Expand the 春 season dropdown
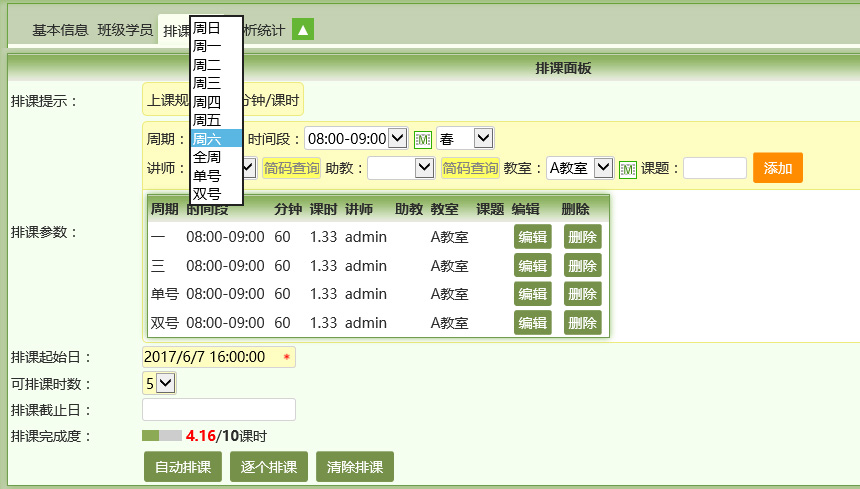 (x=464, y=139)
